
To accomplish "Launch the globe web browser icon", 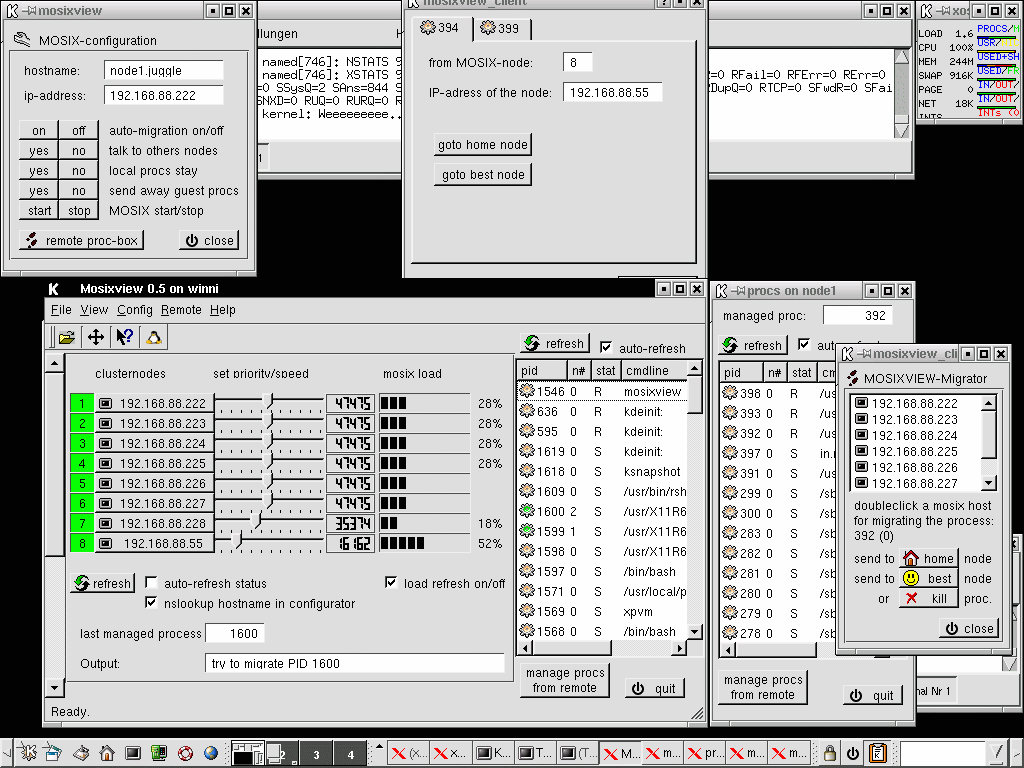I will click(211, 753).
